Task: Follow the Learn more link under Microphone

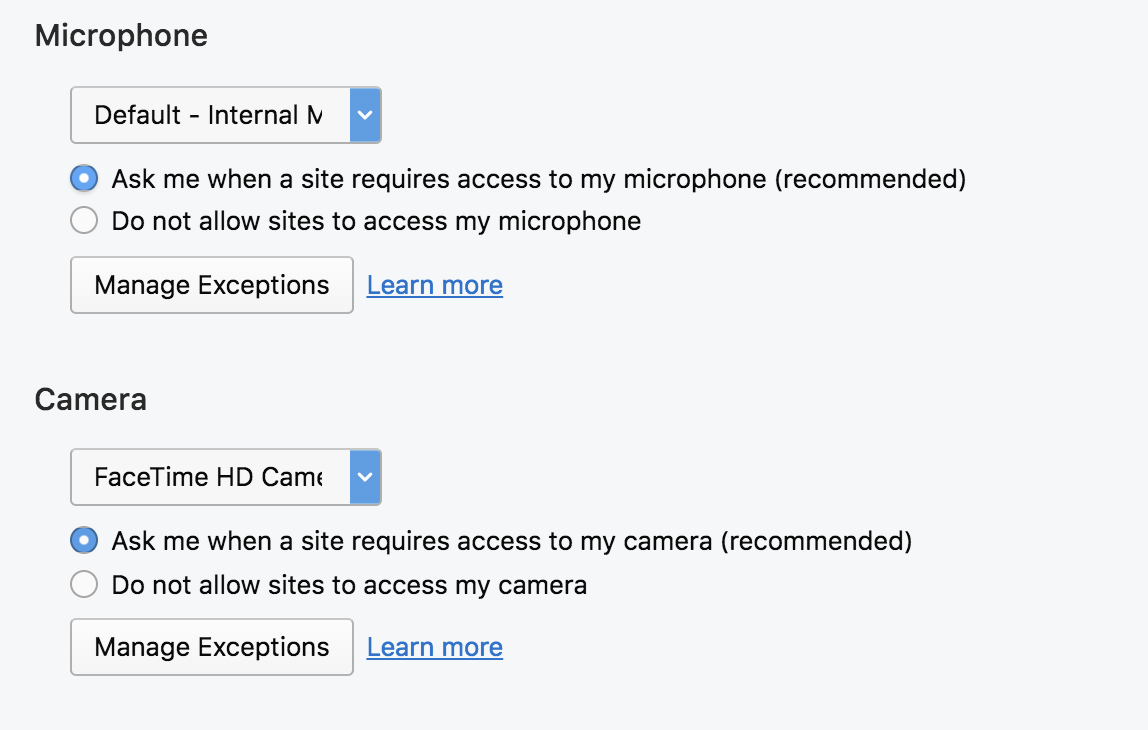Action: [x=435, y=285]
